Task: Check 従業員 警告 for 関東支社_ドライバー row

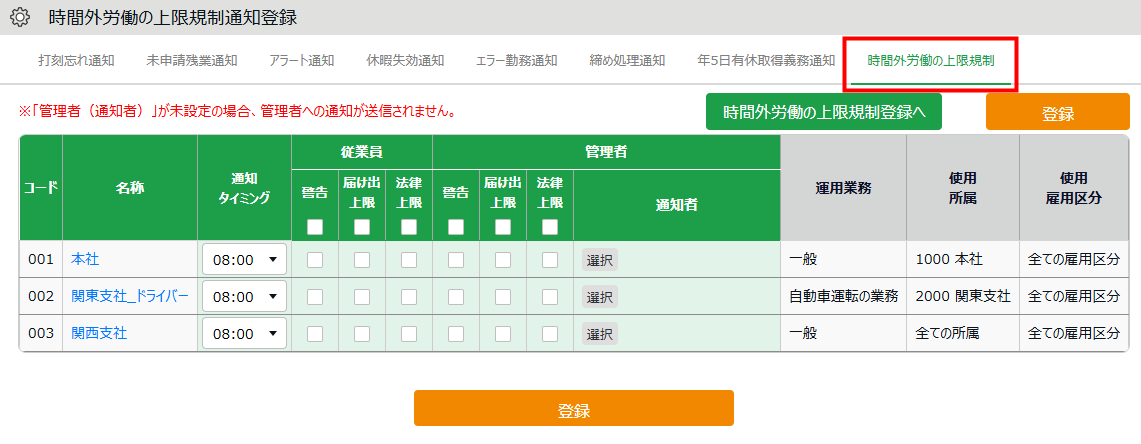Action: point(315,296)
